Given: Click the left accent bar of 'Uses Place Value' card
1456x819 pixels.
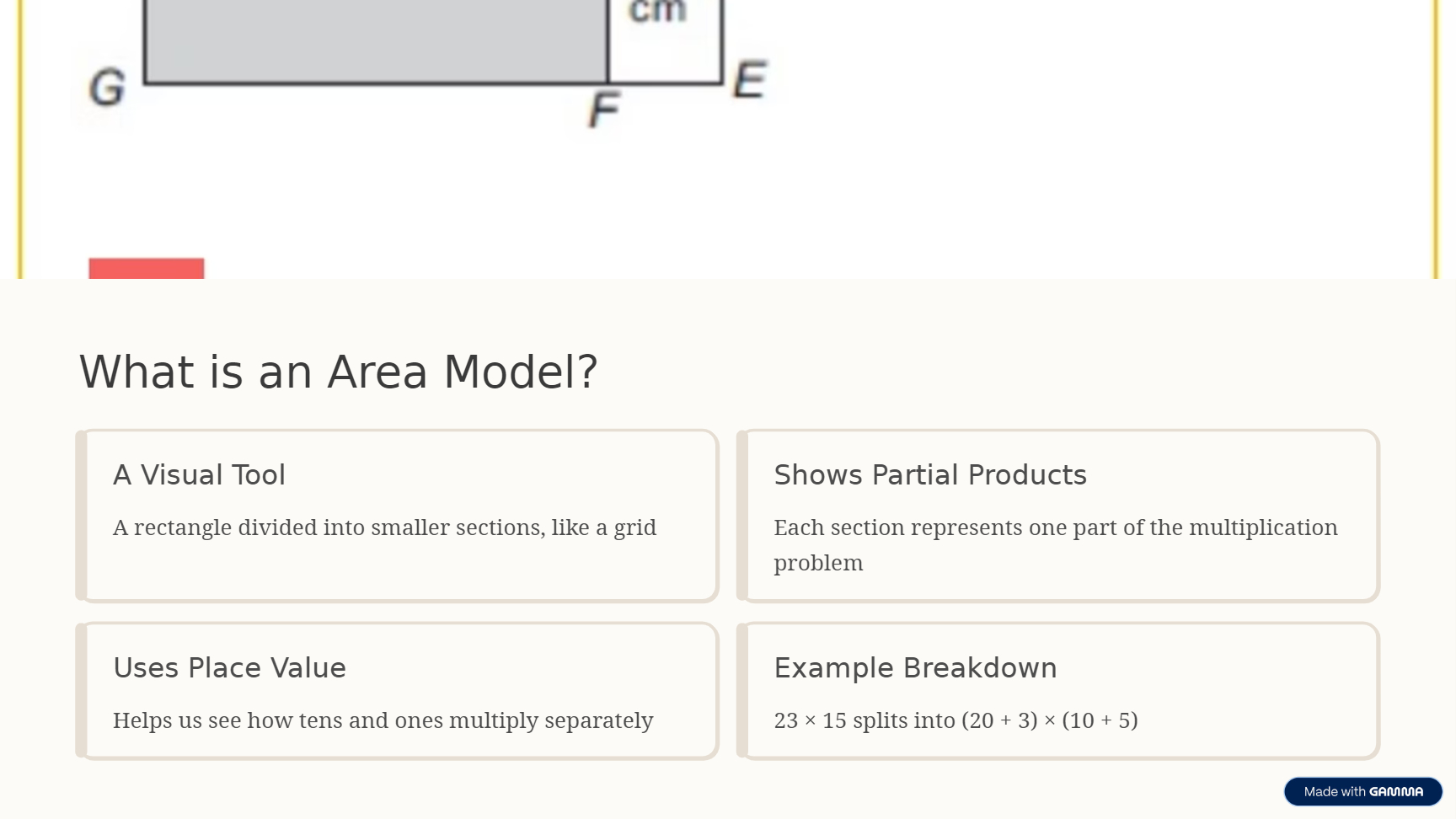Looking at the screenshot, I should tap(82, 691).
